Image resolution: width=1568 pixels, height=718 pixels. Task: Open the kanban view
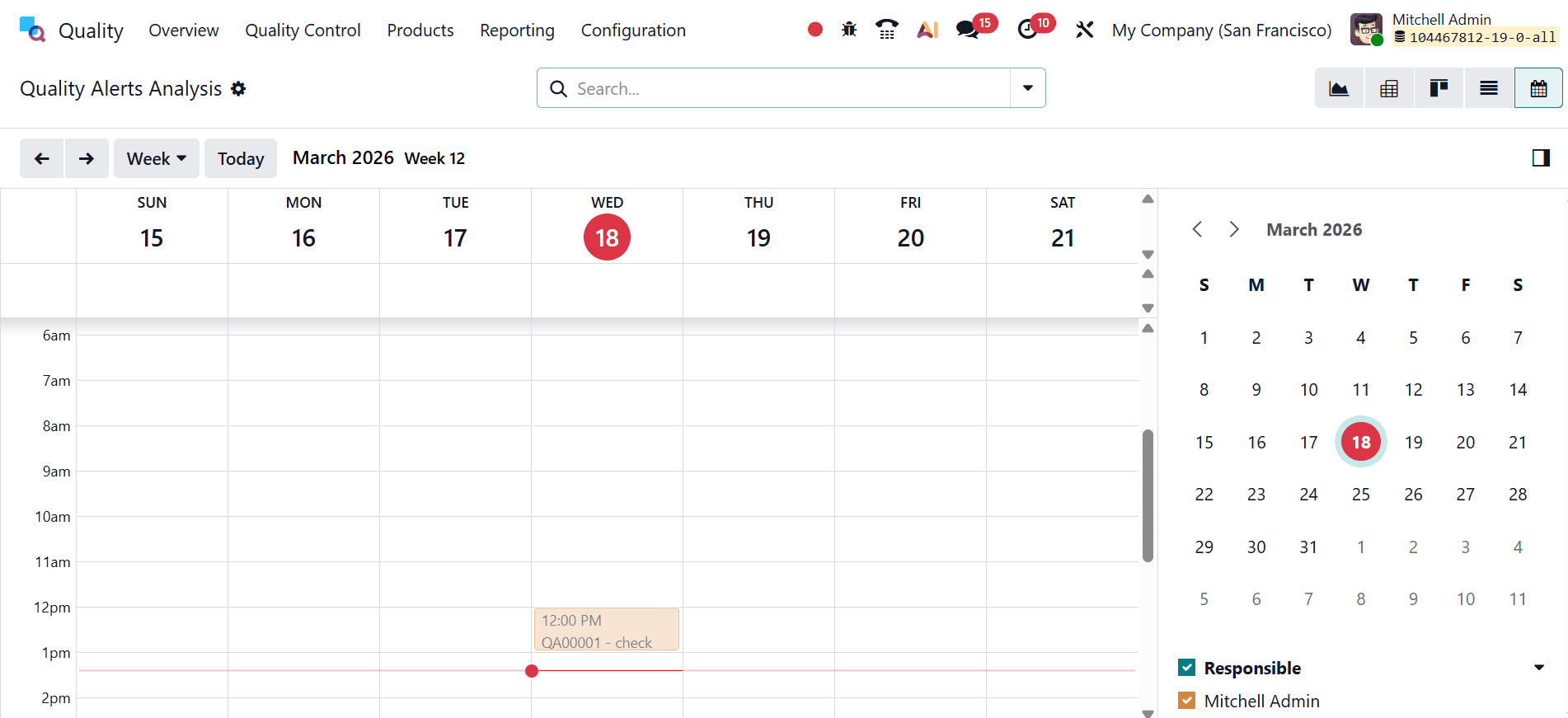(1439, 88)
